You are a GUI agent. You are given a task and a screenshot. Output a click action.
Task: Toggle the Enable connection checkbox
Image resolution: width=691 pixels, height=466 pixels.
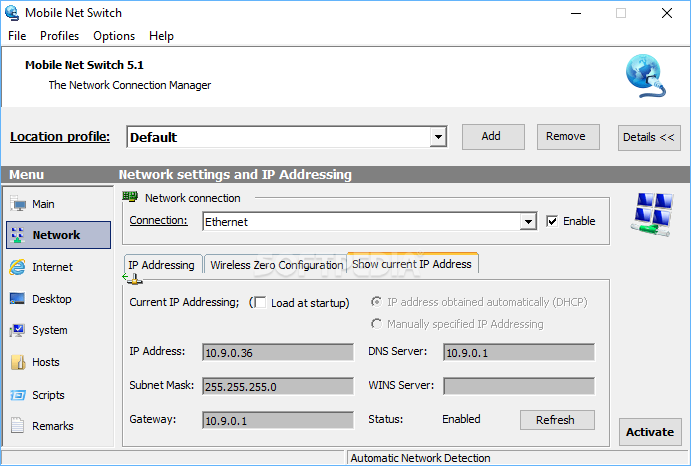[x=552, y=221]
